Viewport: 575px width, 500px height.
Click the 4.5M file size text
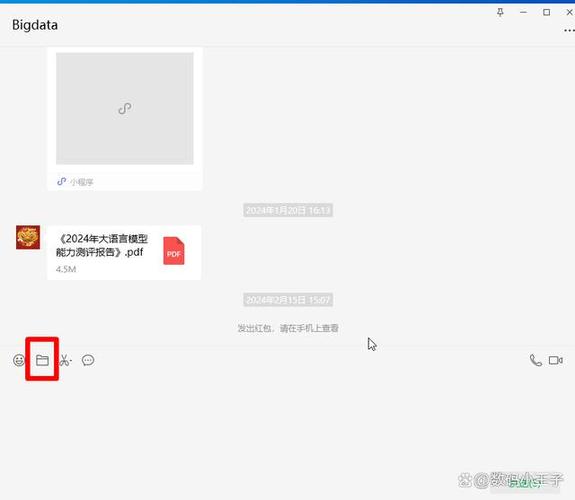point(66,269)
